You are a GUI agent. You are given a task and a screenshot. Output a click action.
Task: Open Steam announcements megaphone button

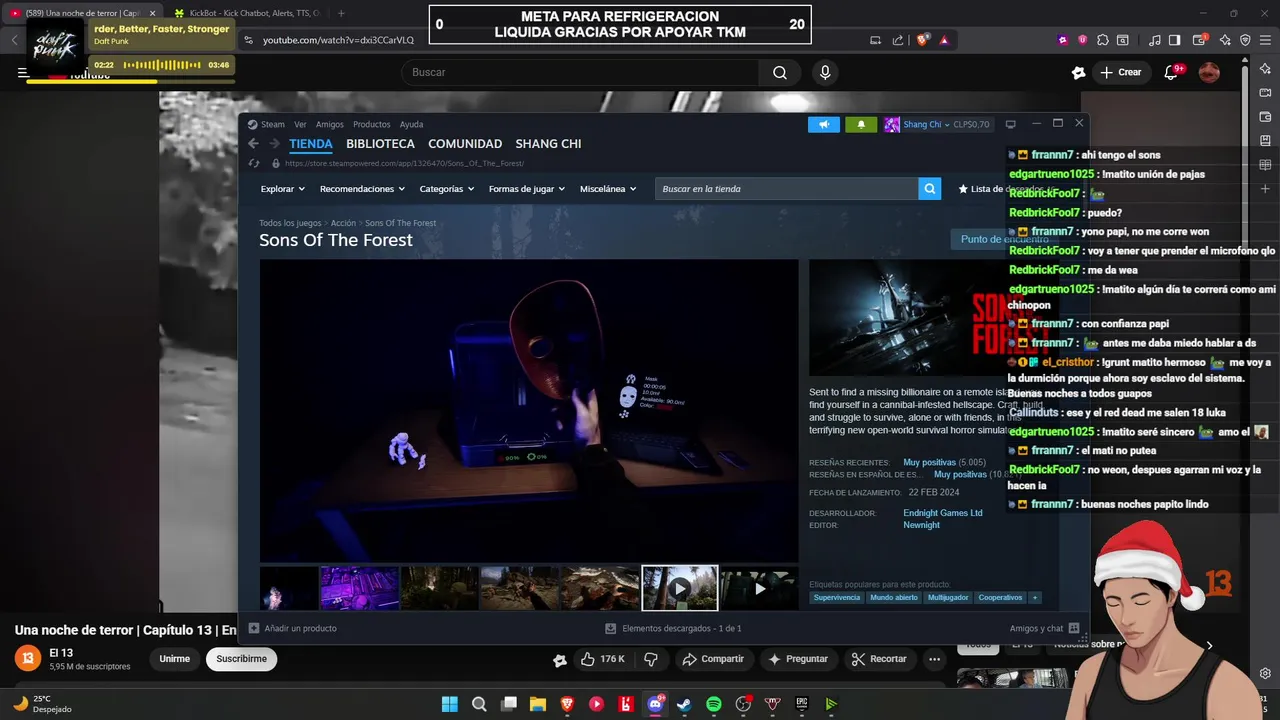point(824,124)
